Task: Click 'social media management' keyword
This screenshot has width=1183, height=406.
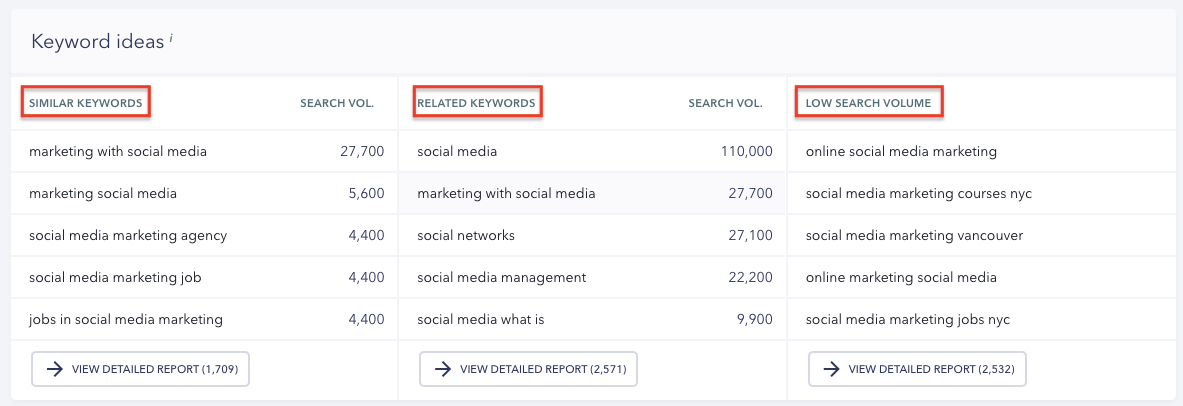Action: coord(502,278)
